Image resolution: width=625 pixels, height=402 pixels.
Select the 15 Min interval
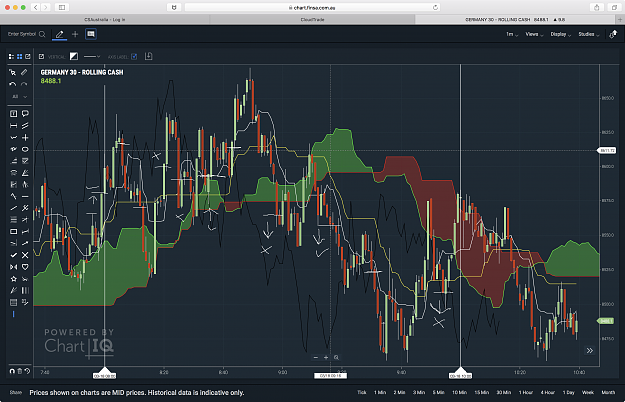pos(482,392)
